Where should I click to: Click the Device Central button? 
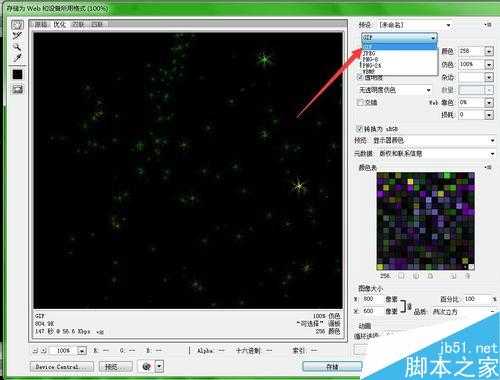[x=62, y=367]
